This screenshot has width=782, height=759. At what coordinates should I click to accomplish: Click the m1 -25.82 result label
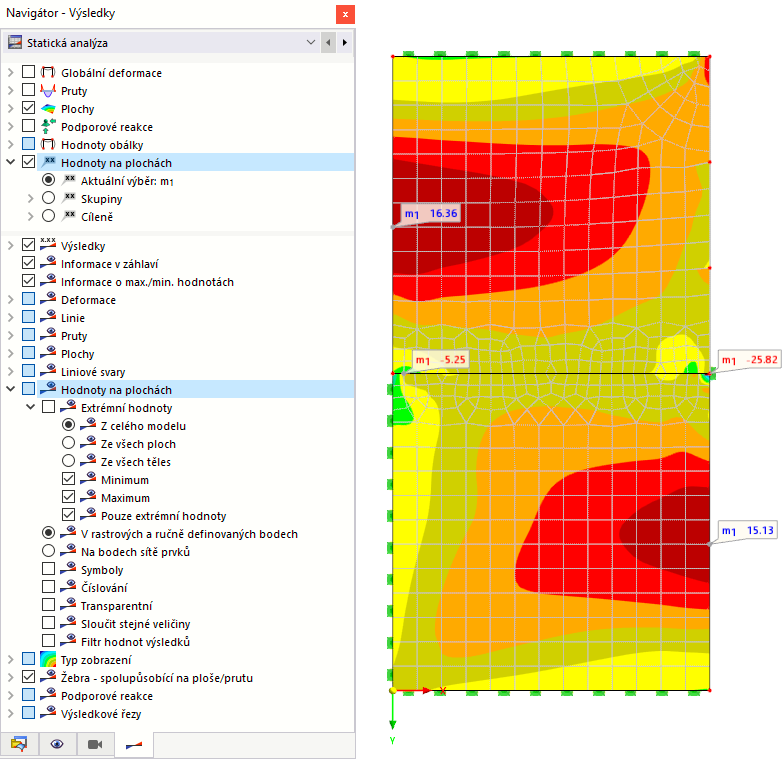coord(750,360)
